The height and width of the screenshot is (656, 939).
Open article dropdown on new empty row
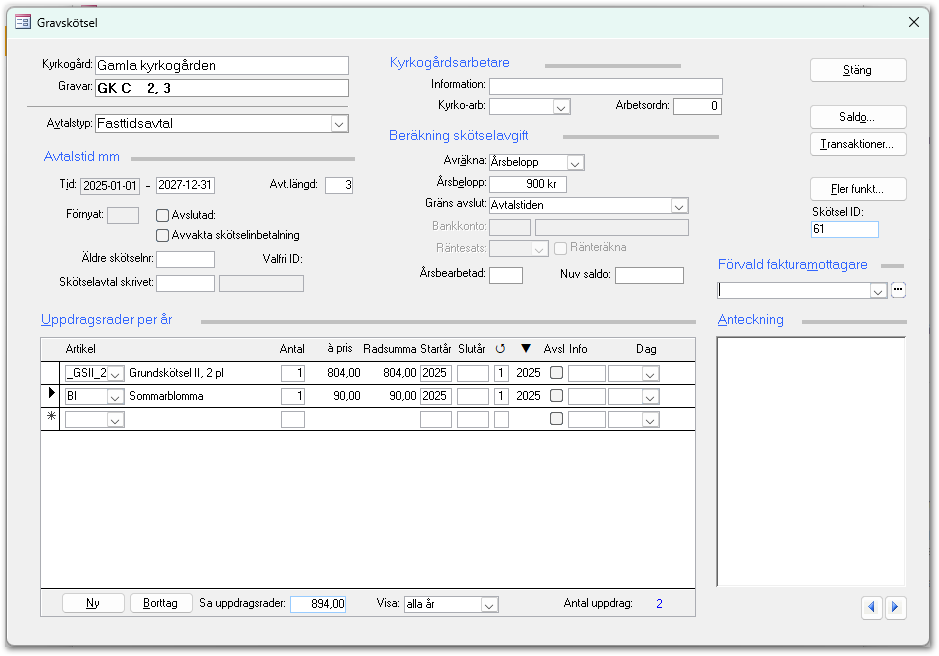pyautogui.click(x=115, y=420)
